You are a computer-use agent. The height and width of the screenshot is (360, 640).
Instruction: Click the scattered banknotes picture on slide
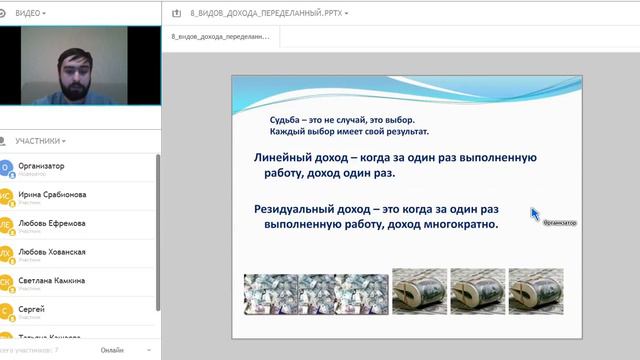(316, 294)
